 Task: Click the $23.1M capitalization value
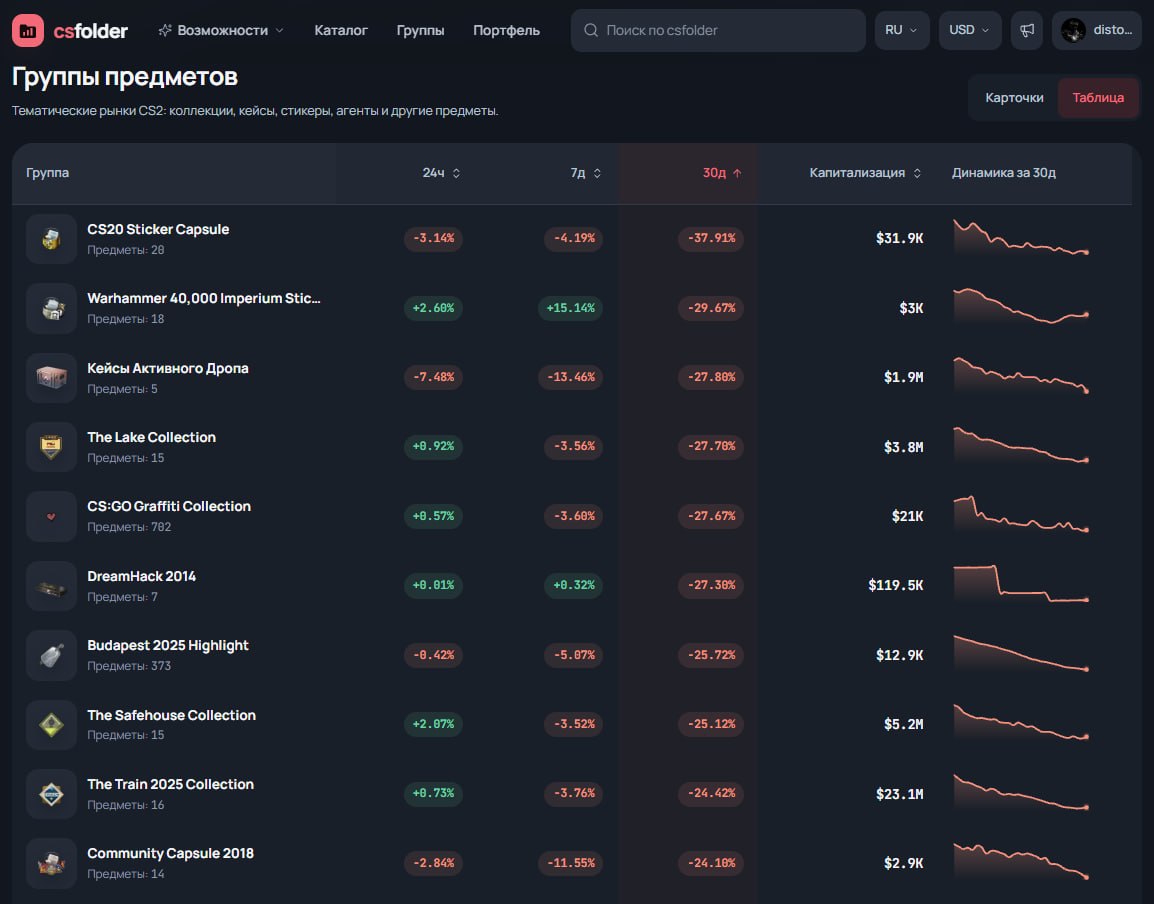(x=899, y=794)
